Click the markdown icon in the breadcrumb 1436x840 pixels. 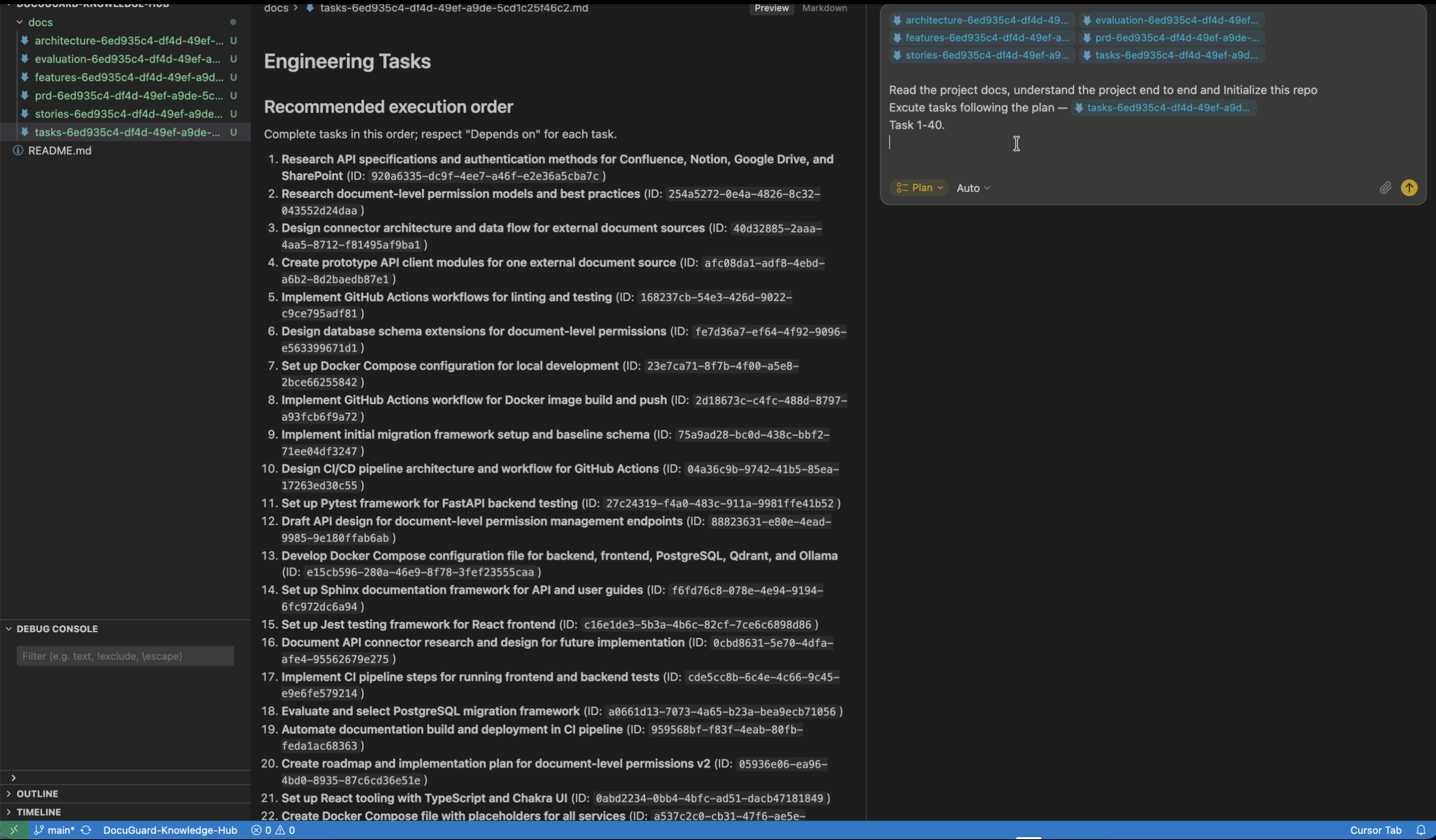tap(310, 8)
